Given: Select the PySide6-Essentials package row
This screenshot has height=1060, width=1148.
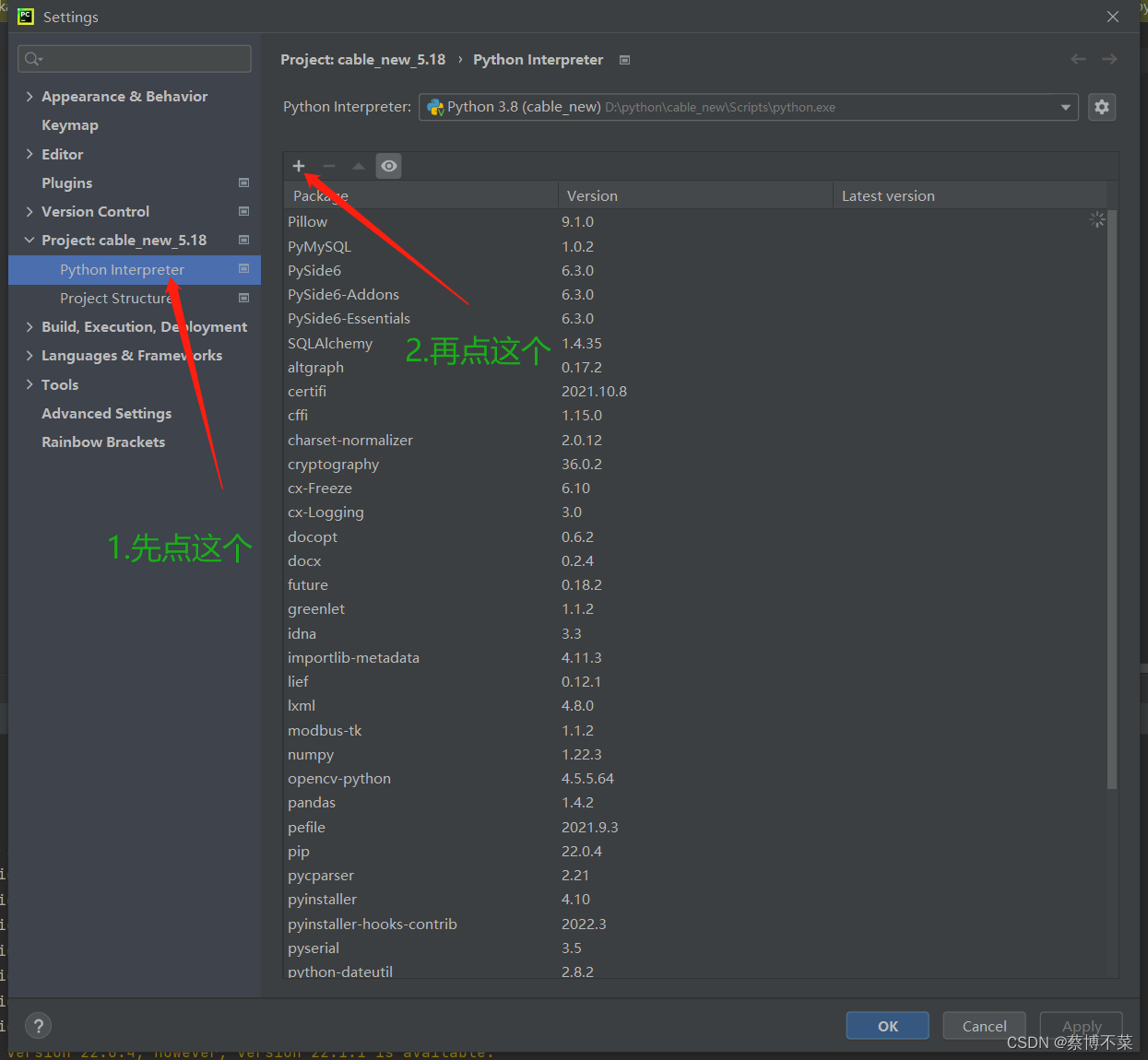Looking at the screenshot, I should 695,318.
